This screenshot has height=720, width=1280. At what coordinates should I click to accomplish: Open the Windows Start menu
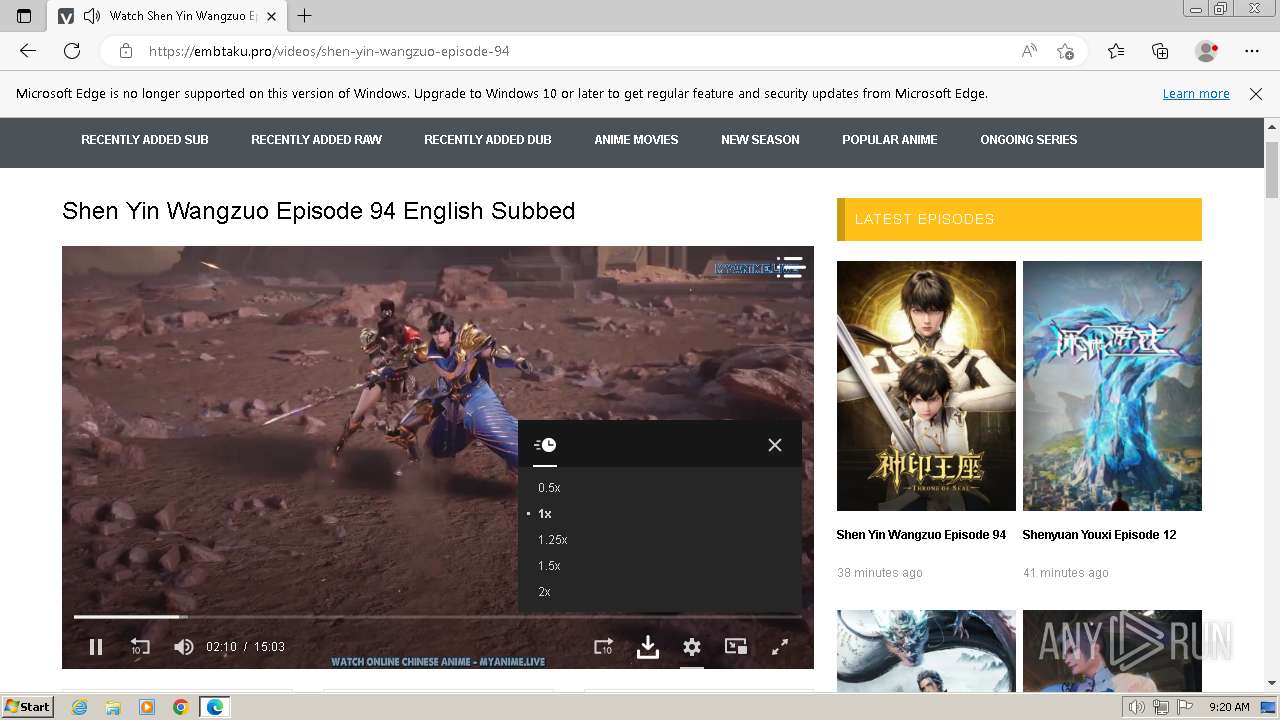(x=28, y=707)
